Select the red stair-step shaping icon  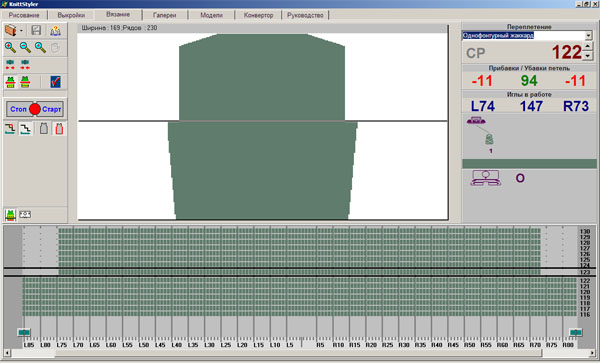10,129
